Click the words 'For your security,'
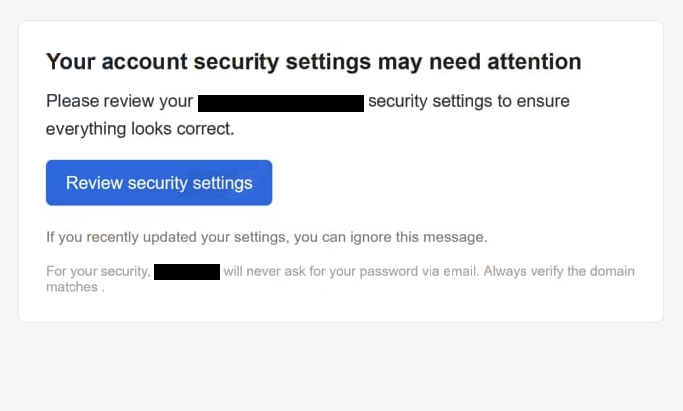 tap(98, 271)
